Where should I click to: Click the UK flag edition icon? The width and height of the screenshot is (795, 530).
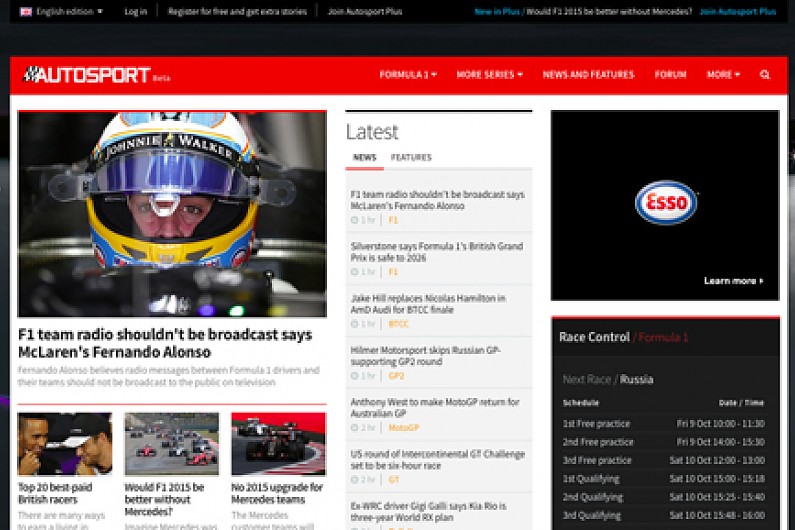click(26, 11)
